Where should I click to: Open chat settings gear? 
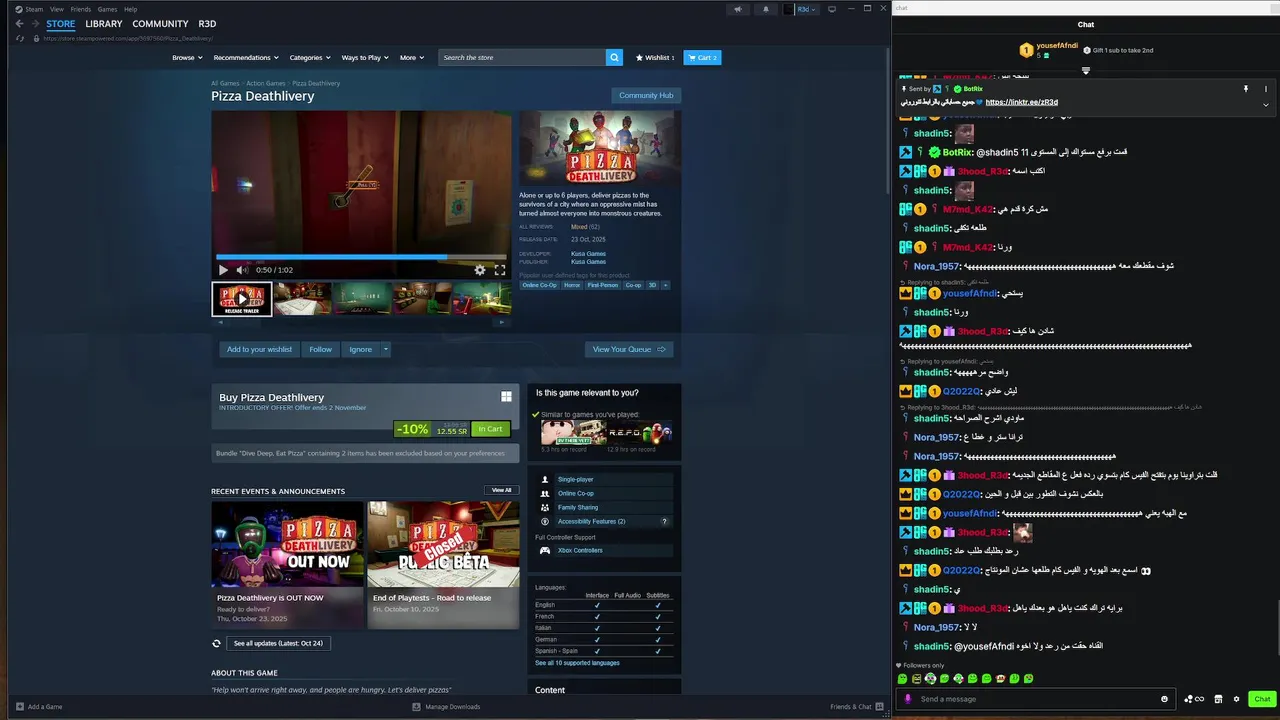tap(1236, 699)
